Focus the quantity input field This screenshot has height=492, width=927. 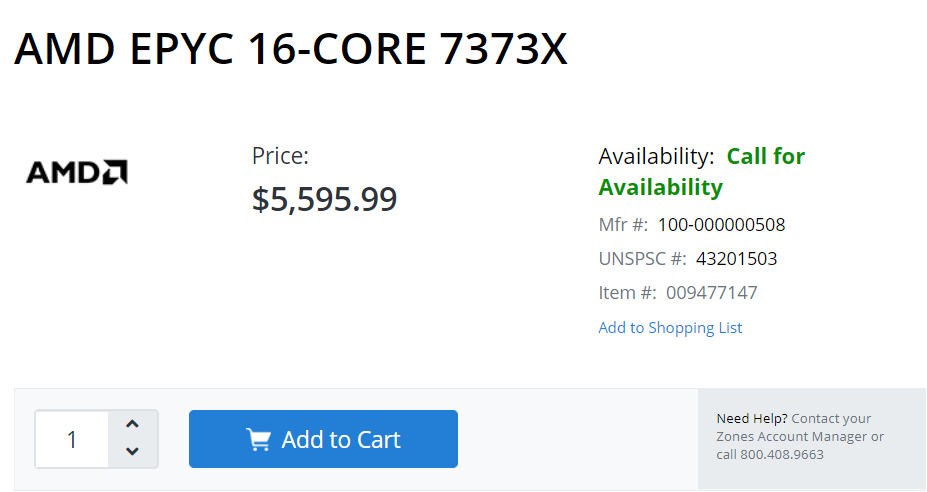click(72, 439)
